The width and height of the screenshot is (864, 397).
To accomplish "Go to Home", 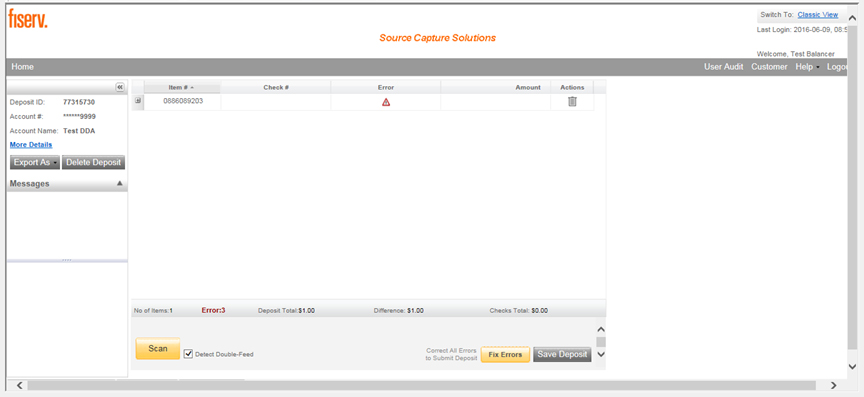I will click(23, 67).
